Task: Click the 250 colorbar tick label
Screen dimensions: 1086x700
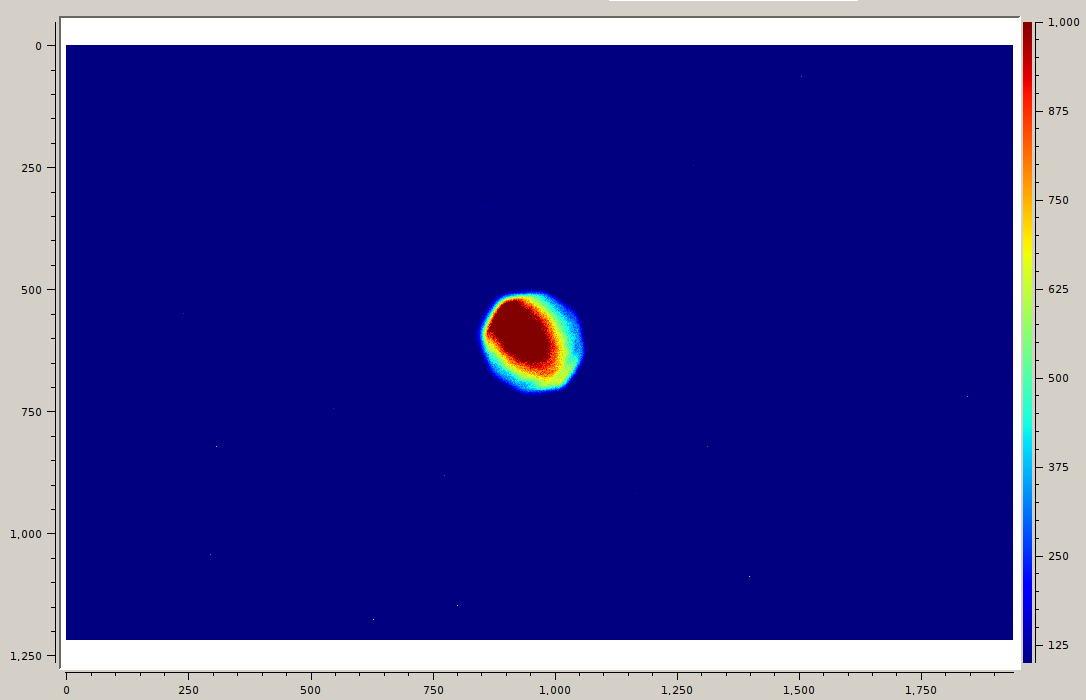Action: [1058, 556]
